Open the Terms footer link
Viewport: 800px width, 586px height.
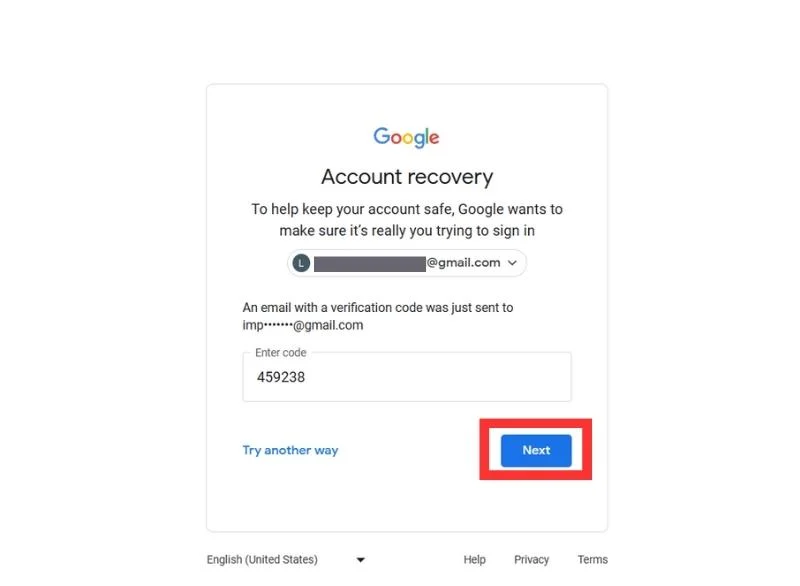coord(592,559)
